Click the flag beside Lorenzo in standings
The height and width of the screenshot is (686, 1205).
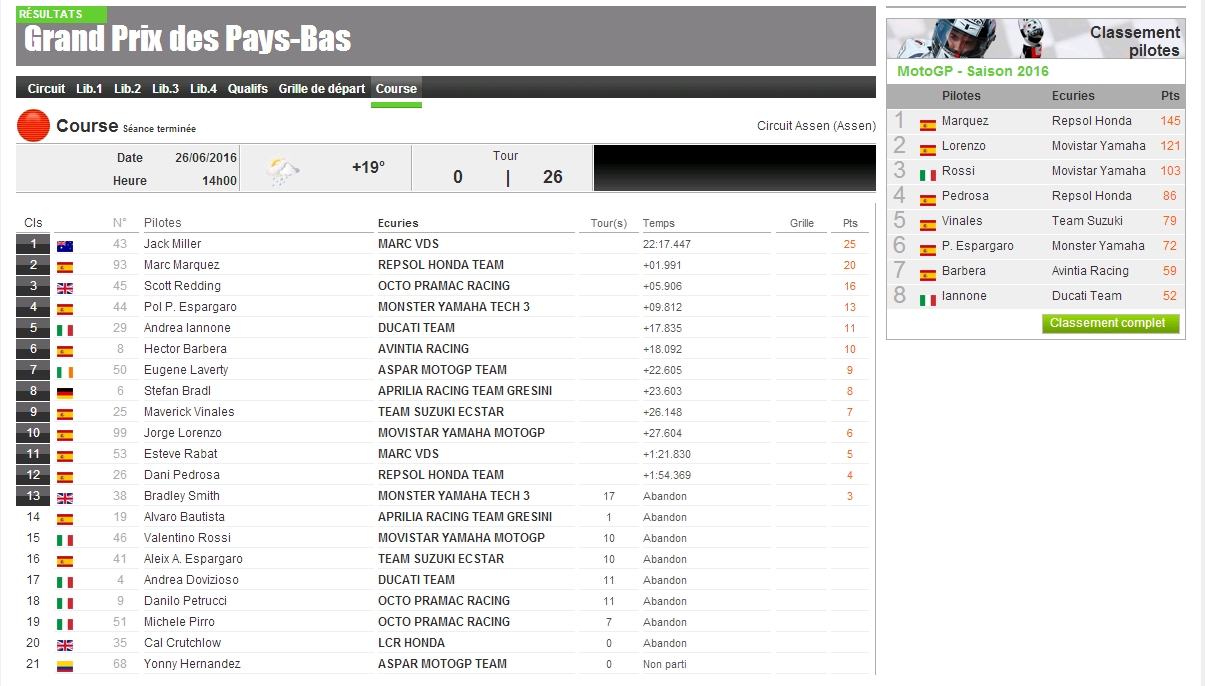coord(928,150)
